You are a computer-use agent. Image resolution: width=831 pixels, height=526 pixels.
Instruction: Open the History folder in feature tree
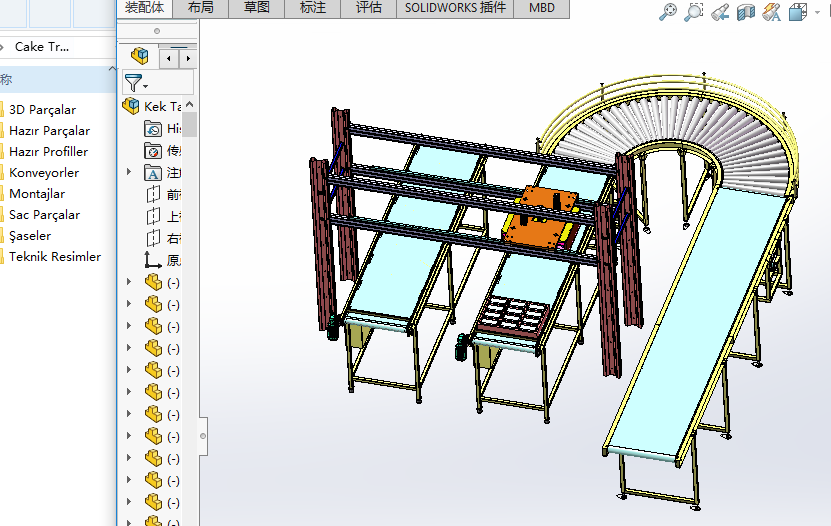coord(153,129)
